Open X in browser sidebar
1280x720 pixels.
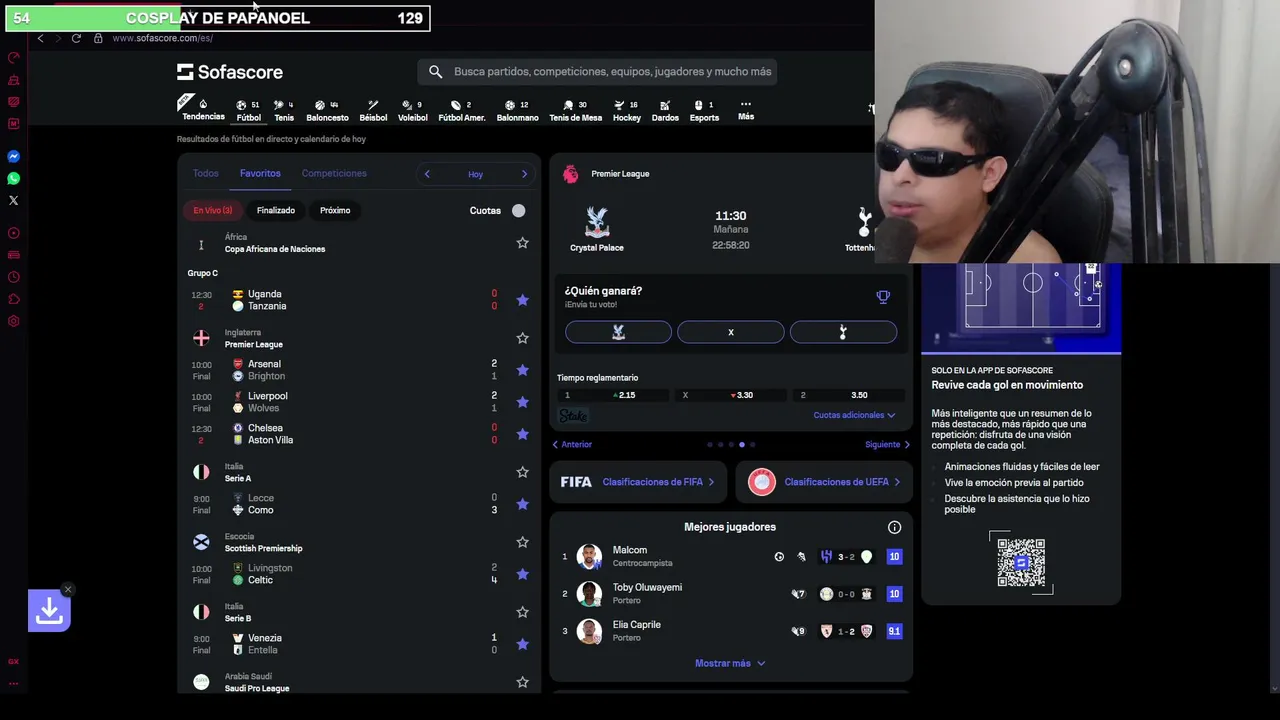14,200
